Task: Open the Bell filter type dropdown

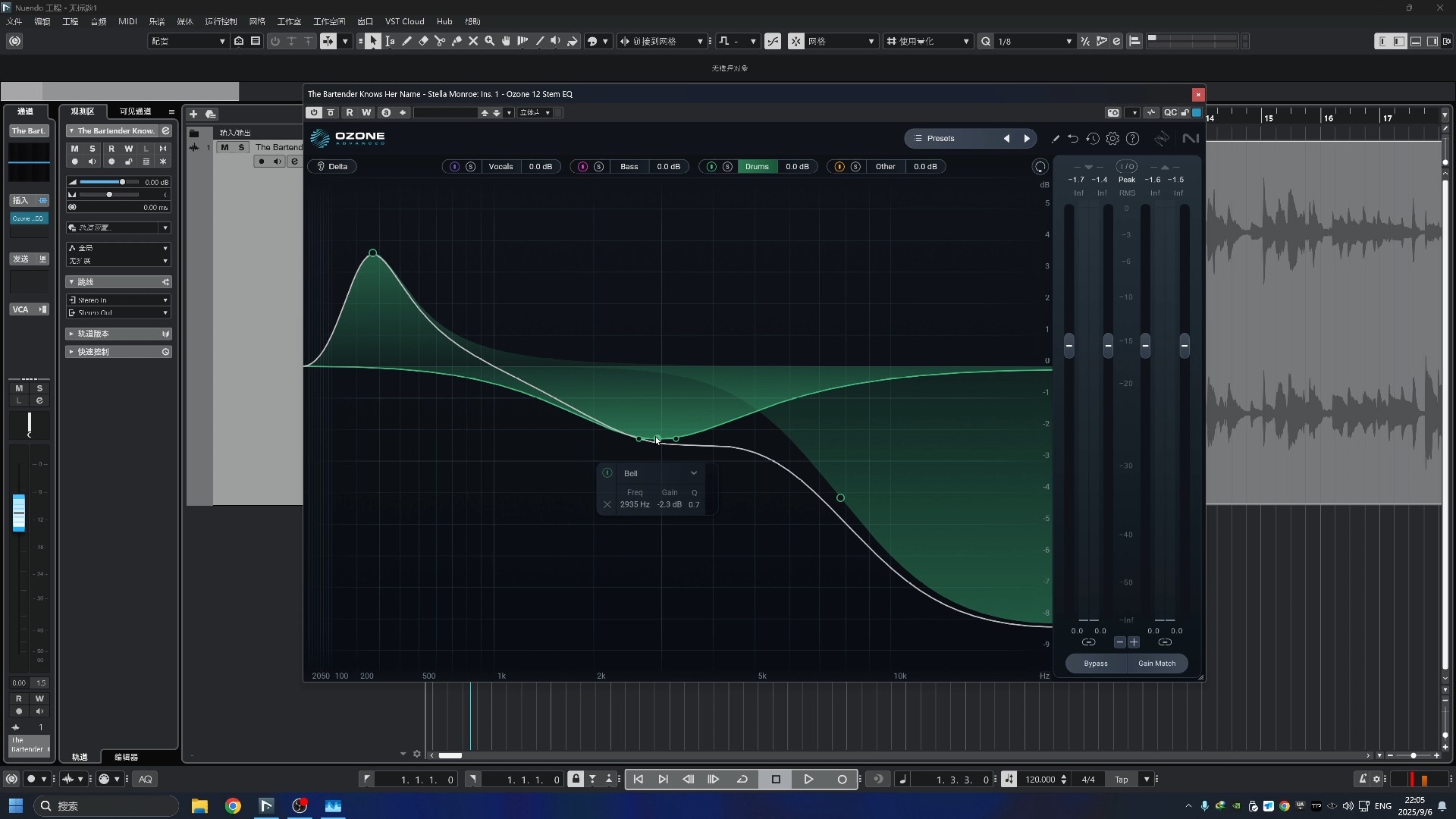Action: [660, 474]
